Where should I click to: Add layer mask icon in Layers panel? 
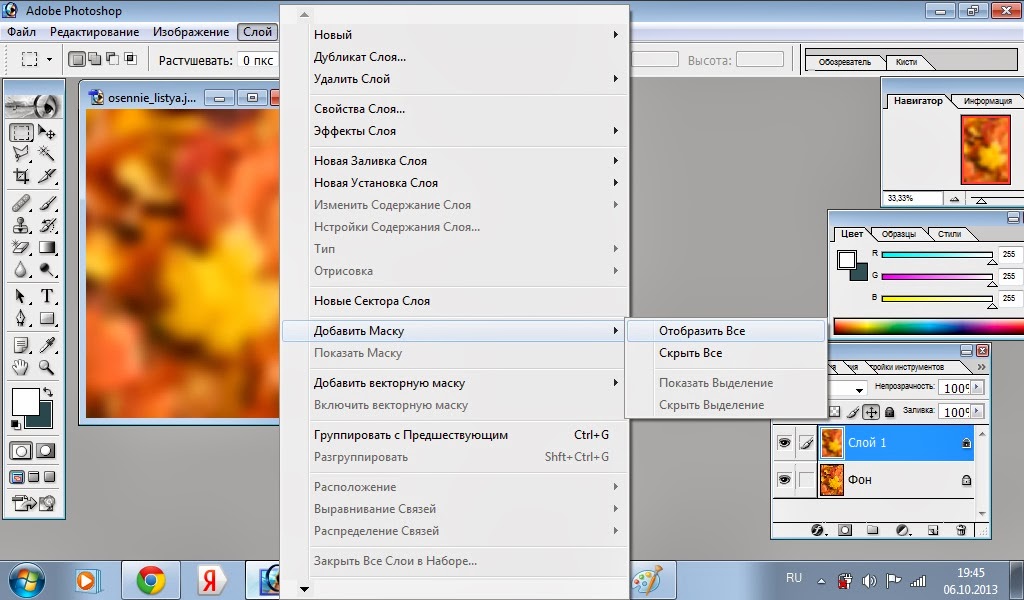[x=845, y=530]
